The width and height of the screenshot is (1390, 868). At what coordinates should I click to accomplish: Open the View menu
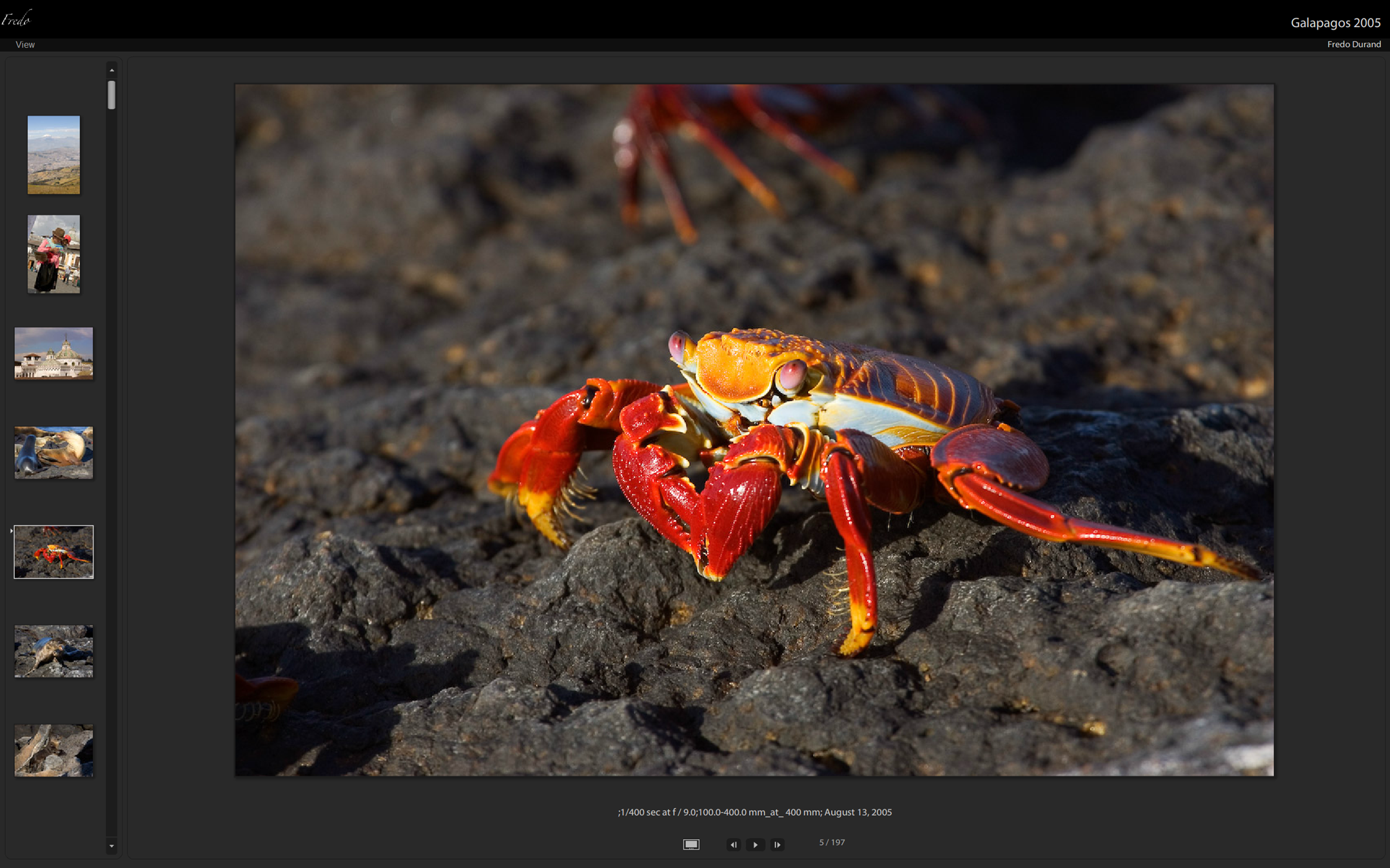coord(25,44)
